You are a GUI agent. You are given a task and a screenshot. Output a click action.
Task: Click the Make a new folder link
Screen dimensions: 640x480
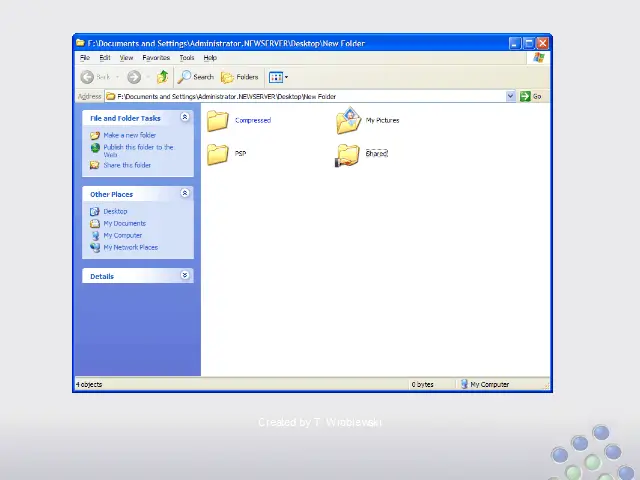tap(130, 135)
